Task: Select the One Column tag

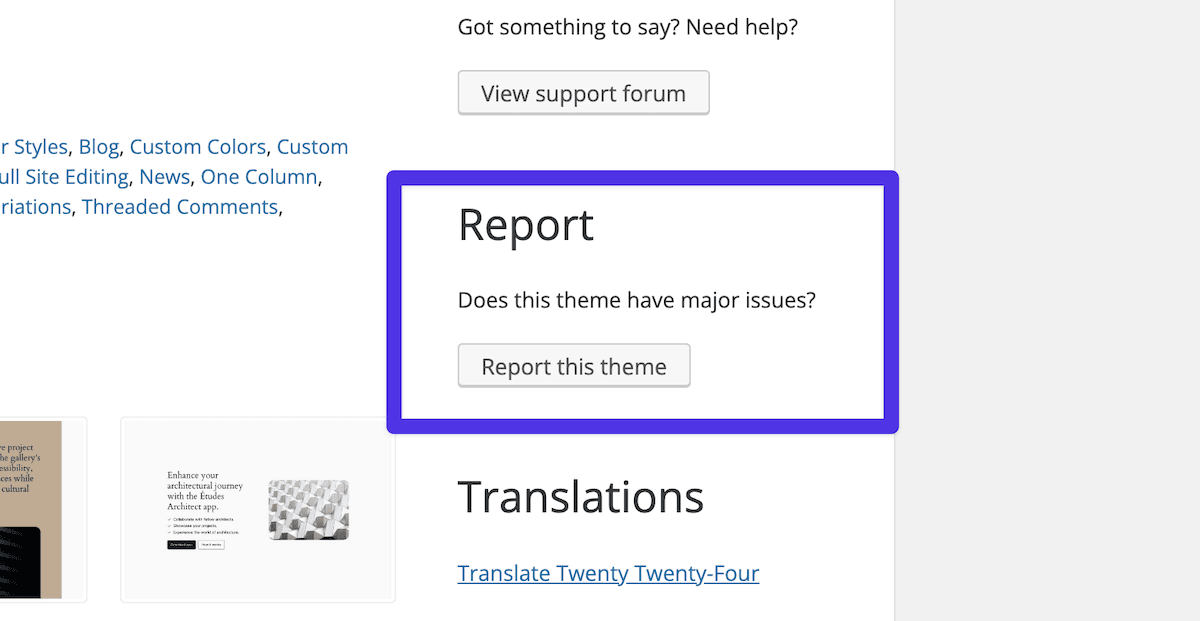Action: [259, 176]
